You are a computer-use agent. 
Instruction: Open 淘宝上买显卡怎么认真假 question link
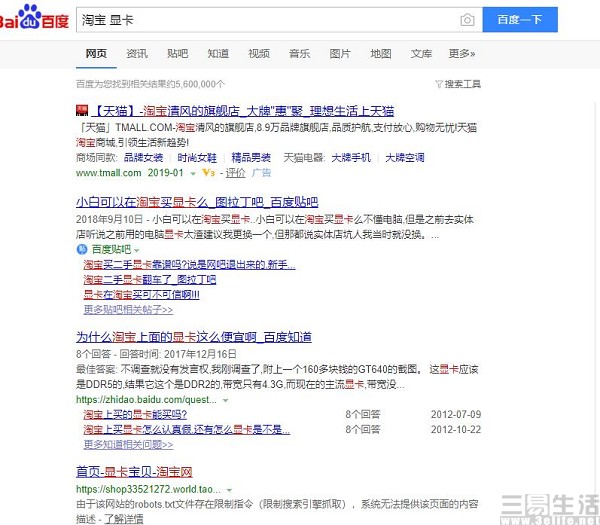tap(186, 430)
